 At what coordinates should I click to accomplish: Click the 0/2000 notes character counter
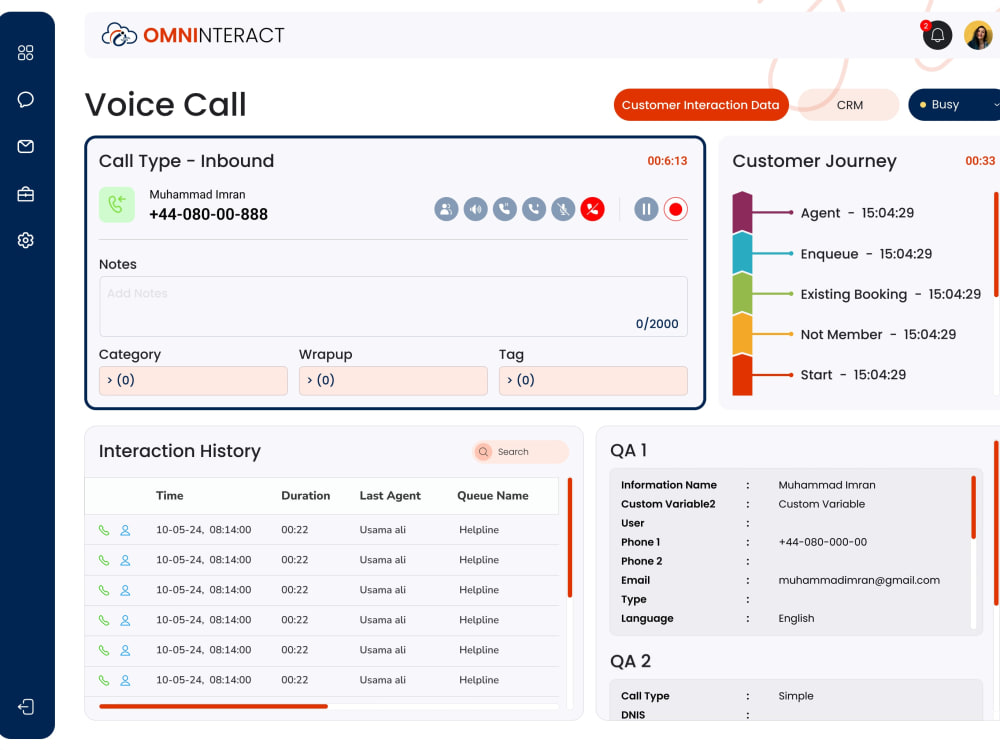pos(657,324)
